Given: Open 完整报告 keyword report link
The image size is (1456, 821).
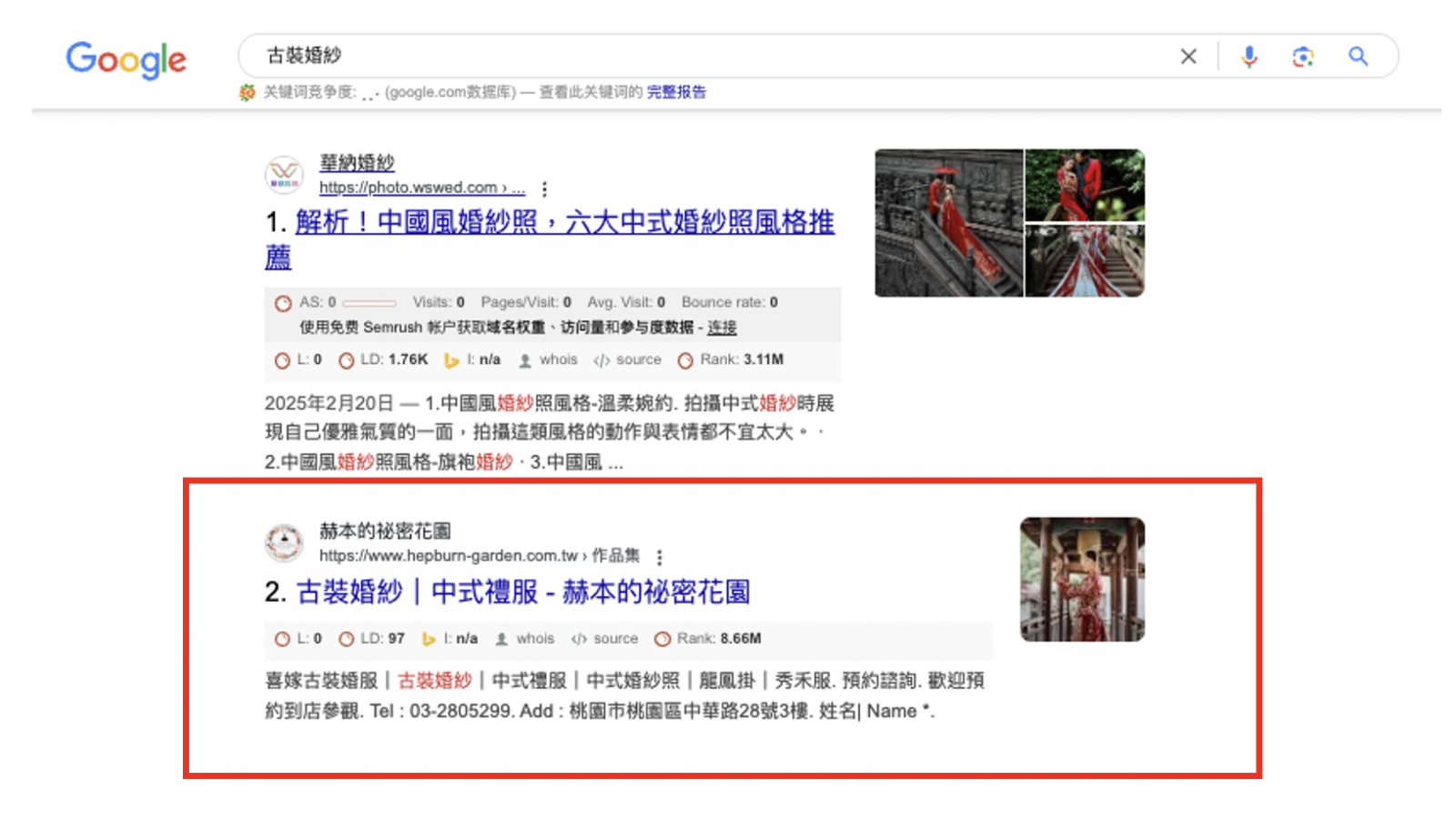Looking at the screenshot, I should pos(676,92).
